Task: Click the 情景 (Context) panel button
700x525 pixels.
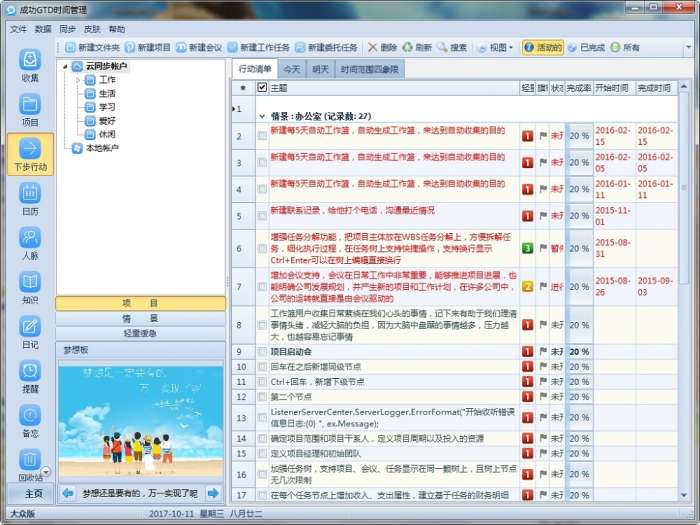Action: 140,318
